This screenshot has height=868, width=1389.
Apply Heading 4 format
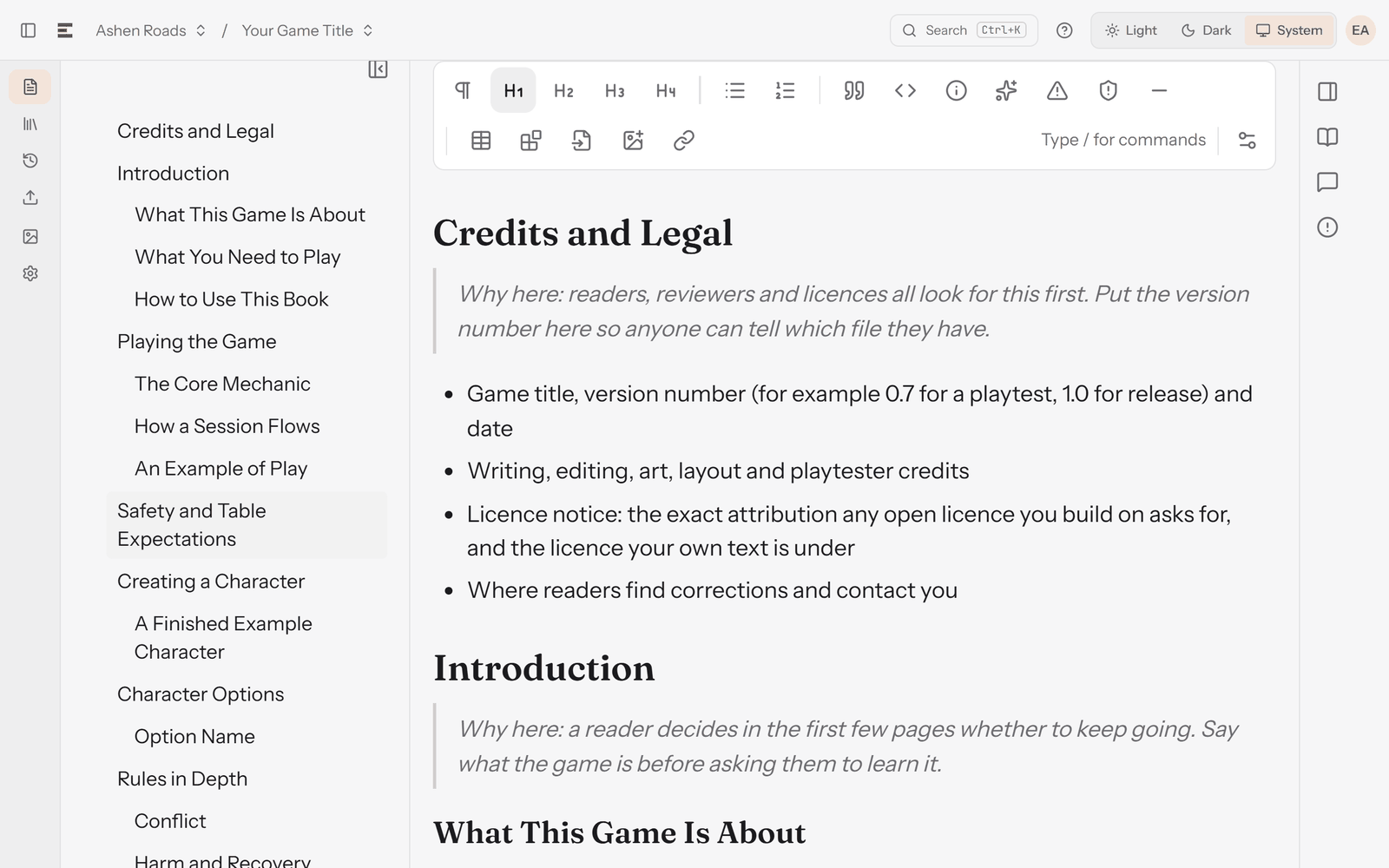(x=666, y=90)
